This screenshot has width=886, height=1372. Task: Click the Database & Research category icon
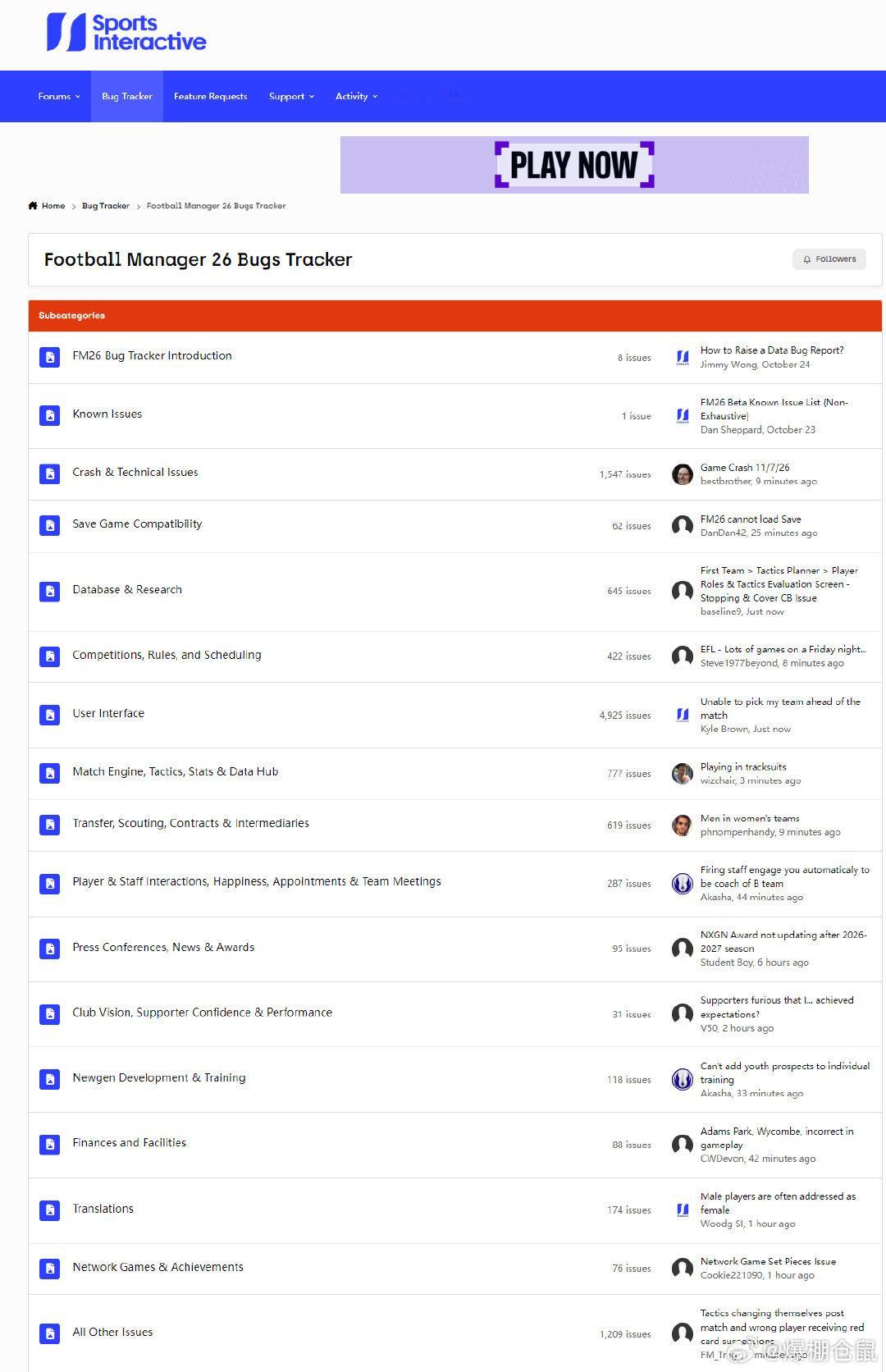(50, 591)
